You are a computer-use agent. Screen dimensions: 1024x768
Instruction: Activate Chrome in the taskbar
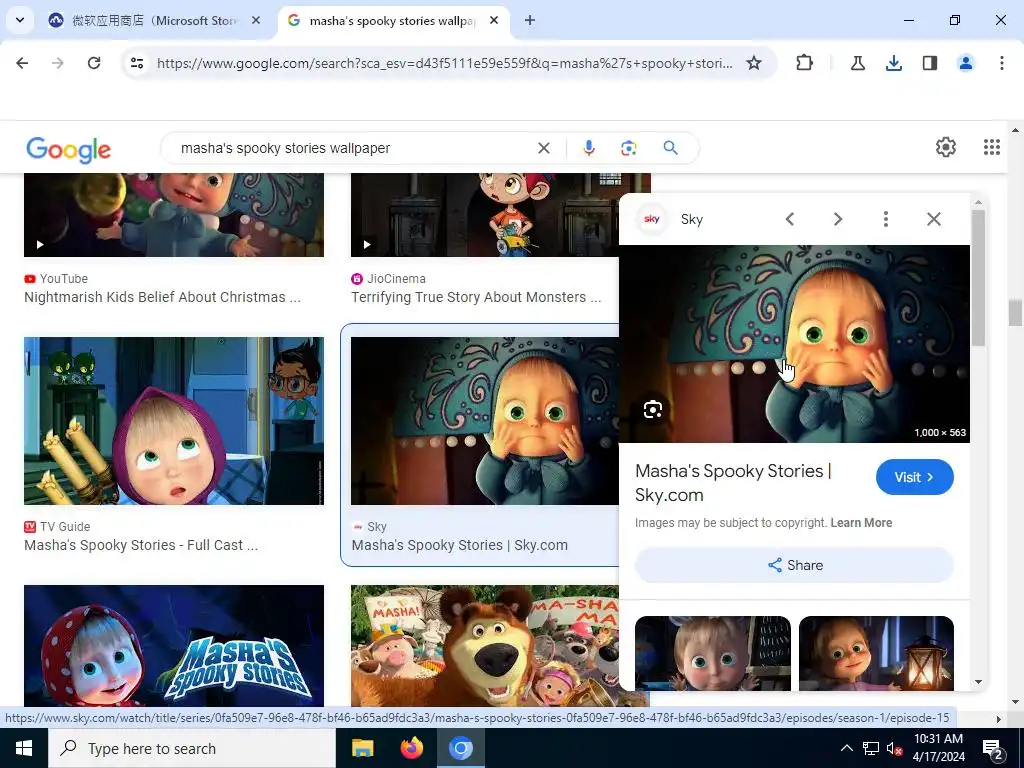point(460,748)
